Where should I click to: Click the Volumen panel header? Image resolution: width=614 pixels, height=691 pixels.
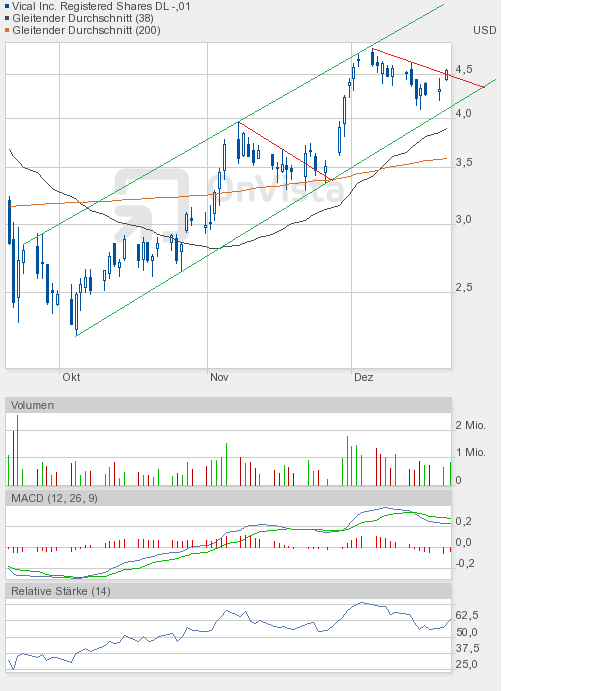[x=228, y=405]
